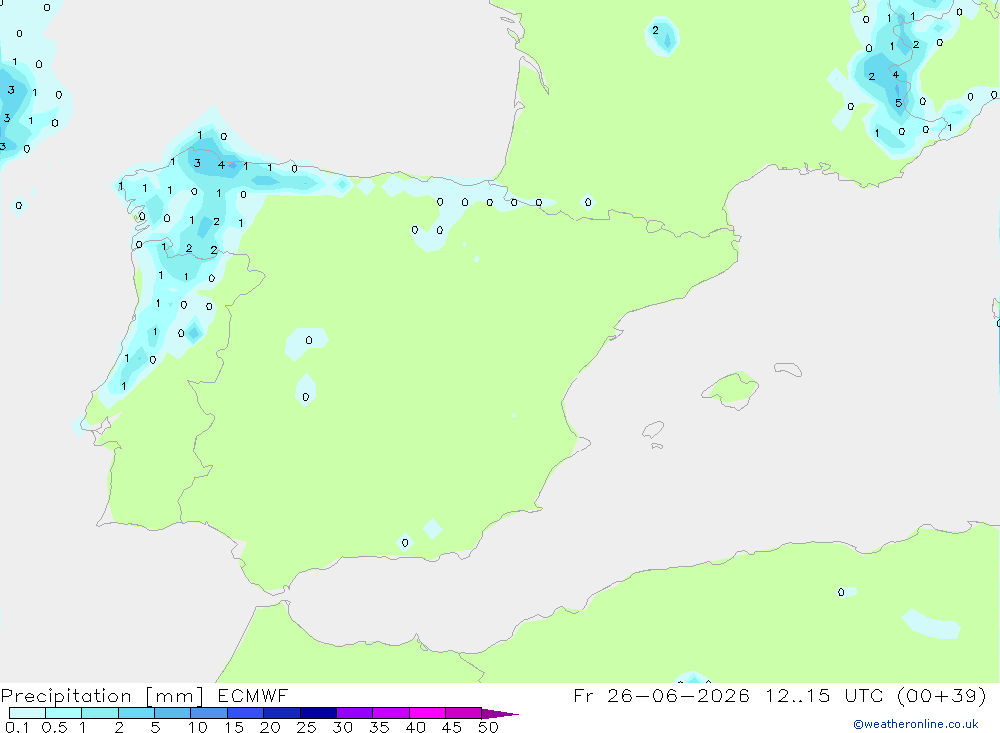Pick the 15–20 mm legend swatch
This screenshot has height=733, width=1000.
tap(246, 713)
